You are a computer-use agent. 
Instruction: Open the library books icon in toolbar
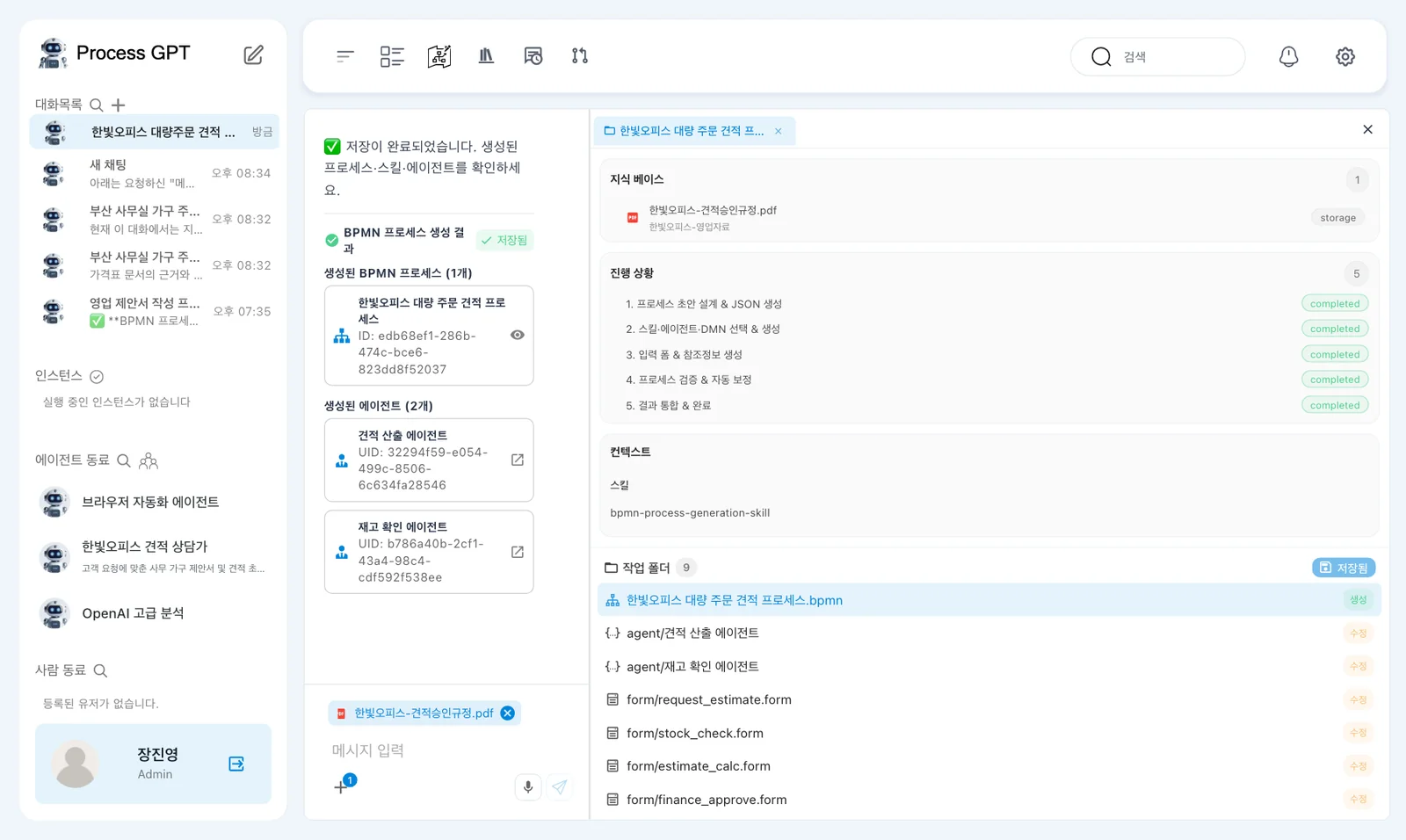(486, 56)
